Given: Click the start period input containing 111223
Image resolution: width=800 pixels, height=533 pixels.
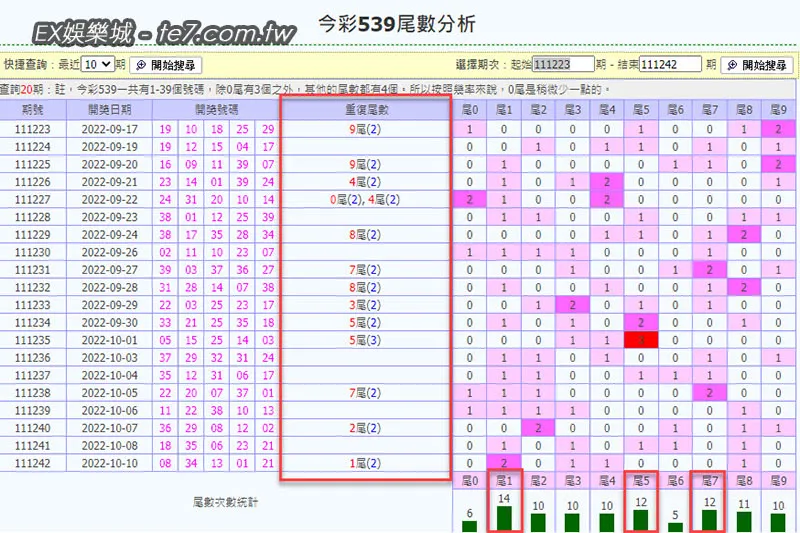Looking at the screenshot, I should pyautogui.click(x=563, y=64).
